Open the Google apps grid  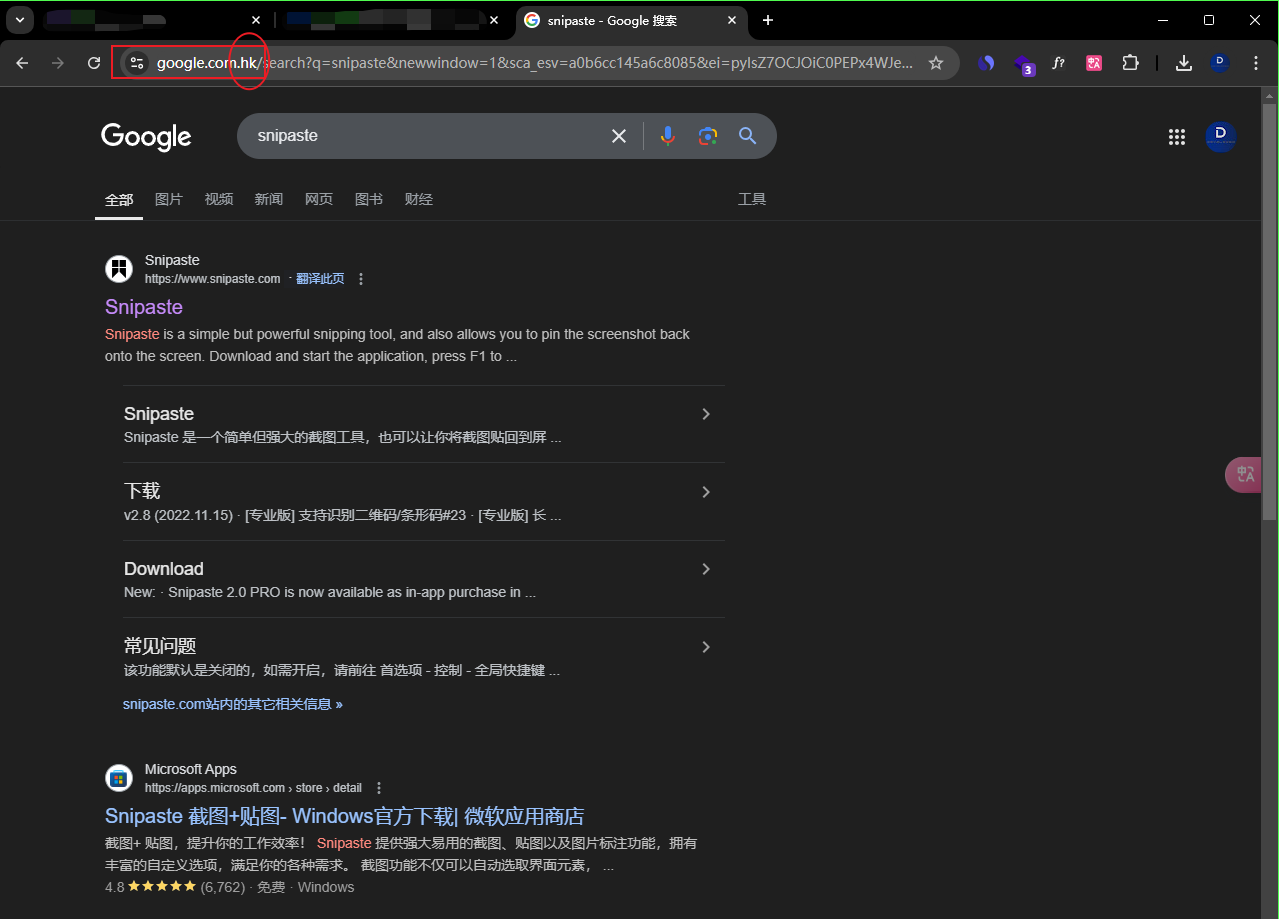[1177, 137]
